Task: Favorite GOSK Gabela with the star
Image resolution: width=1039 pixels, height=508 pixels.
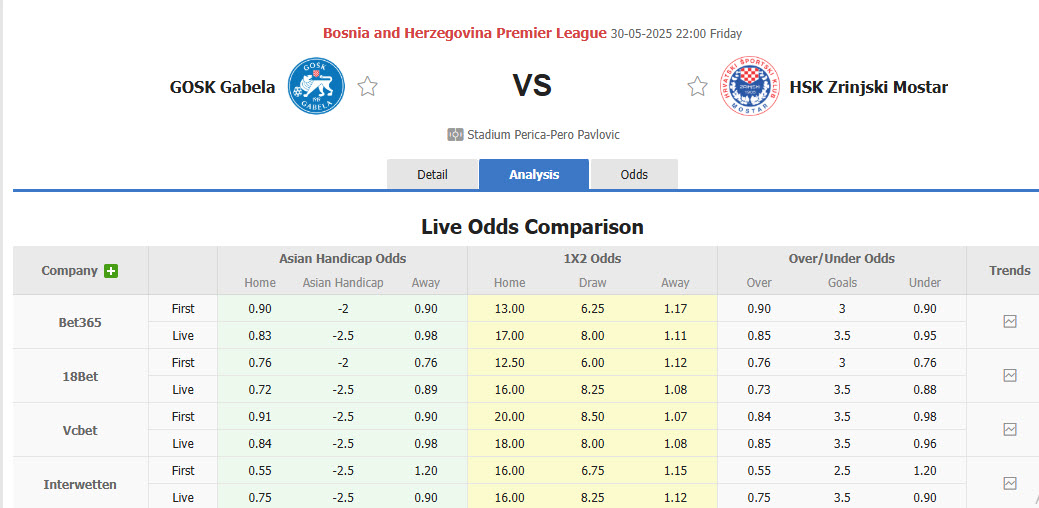Action: [368, 87]
